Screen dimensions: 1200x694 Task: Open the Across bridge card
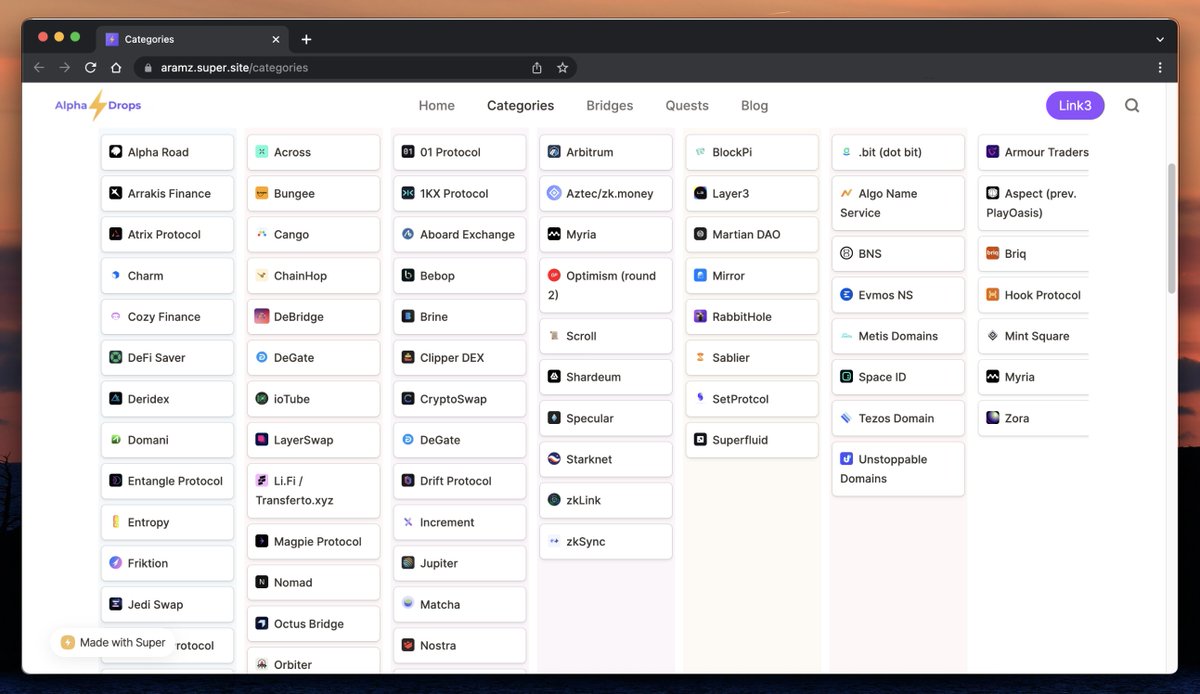tap(313, 152)
